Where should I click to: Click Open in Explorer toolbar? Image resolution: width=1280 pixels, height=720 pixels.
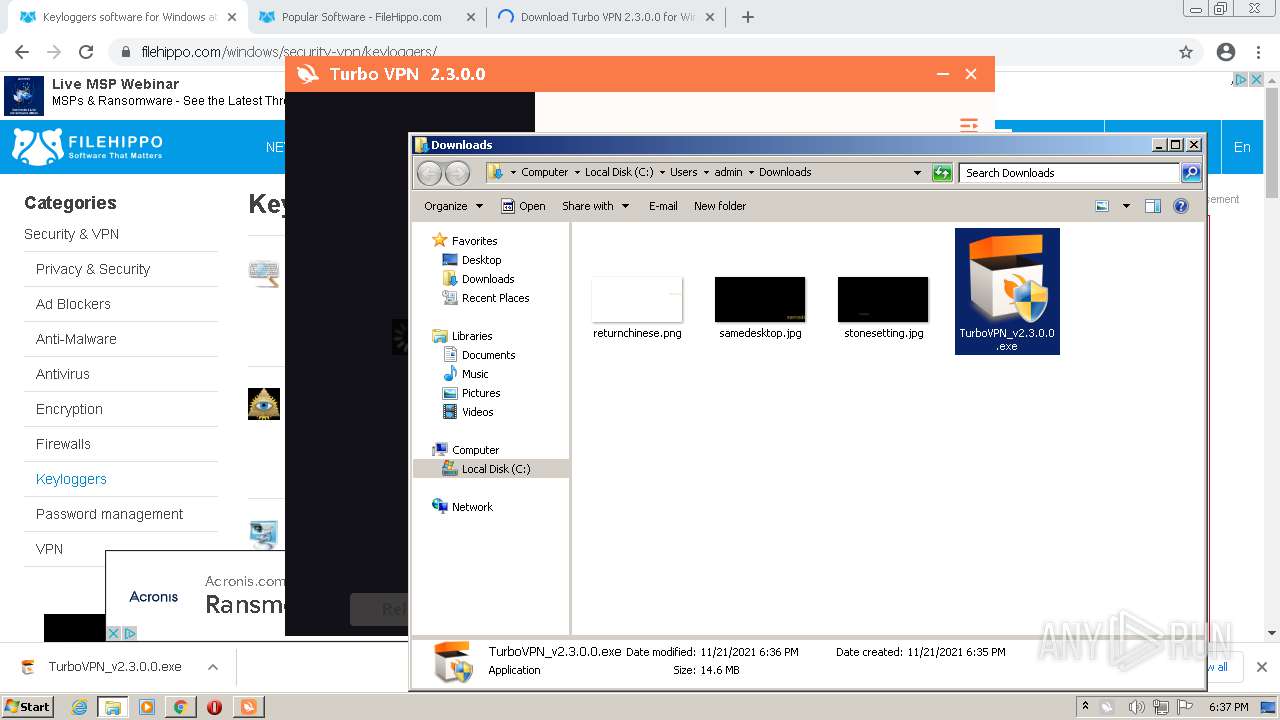tap(523, 206)
